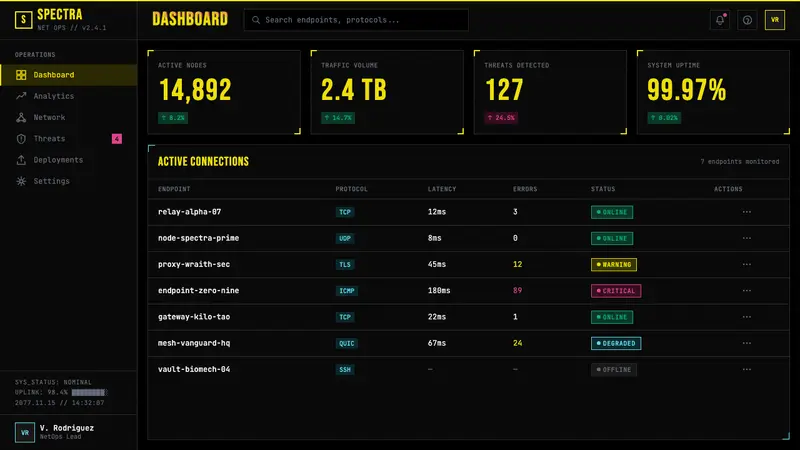The image size is (800, 450).
Task: Select mesh-vanguard-hq endpoint name
Action: point(194,343)
